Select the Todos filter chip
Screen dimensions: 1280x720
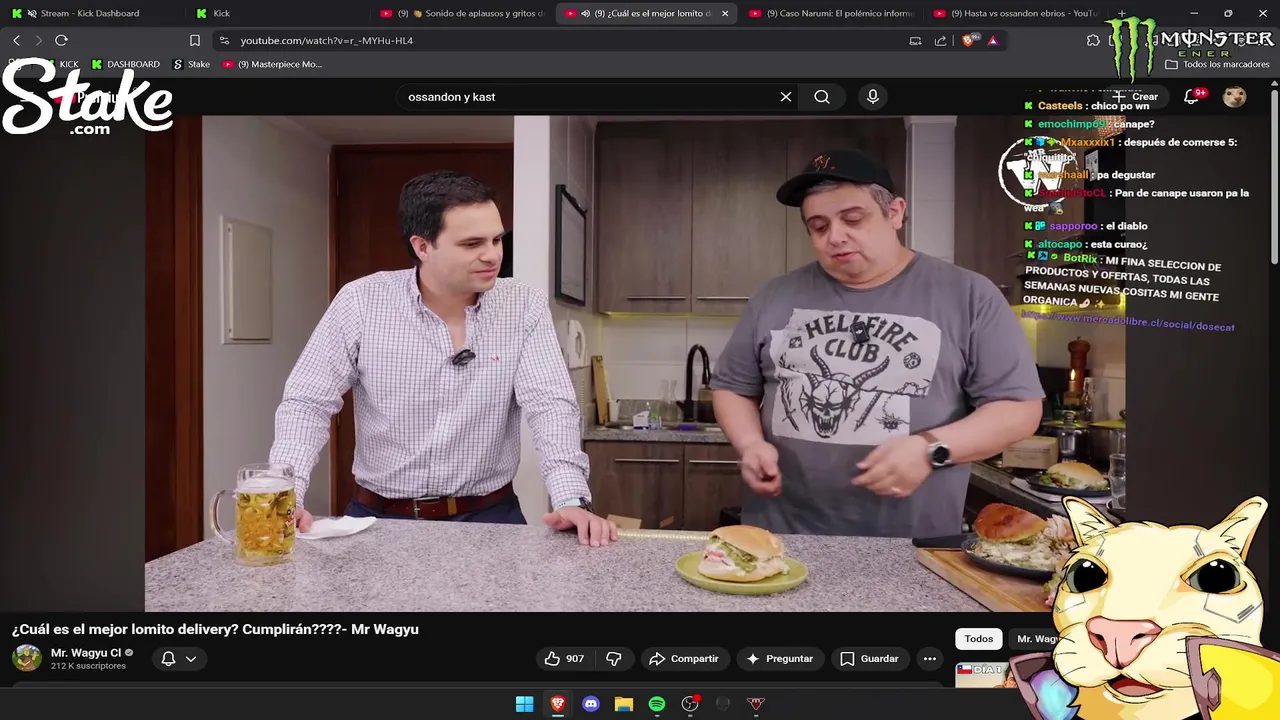point(979,639)
